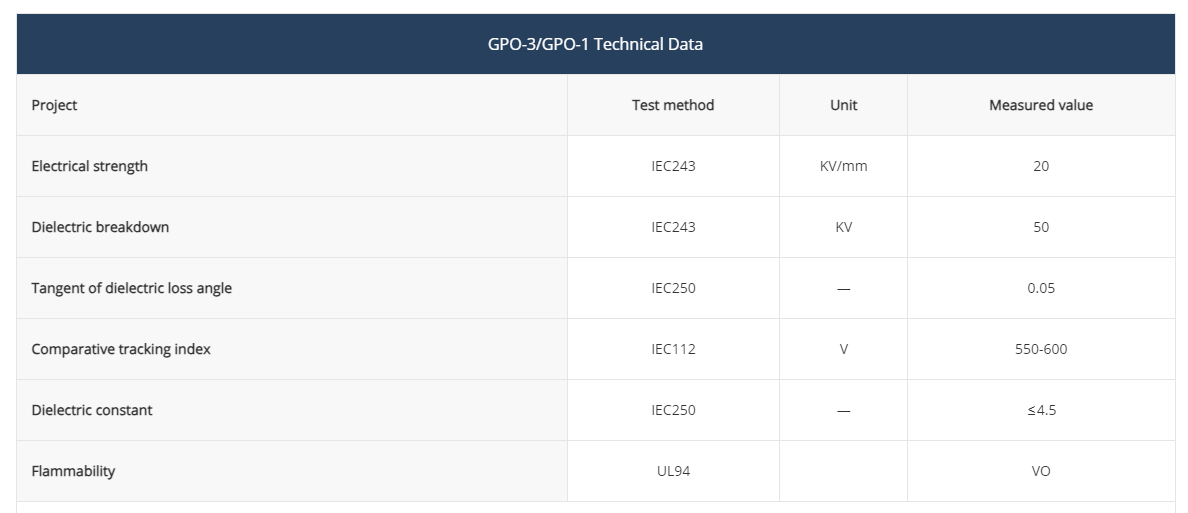The width and height of the screenshot is (1188, 513).
Task: Select the Flammability row label
Action: [x=73, y=471]
